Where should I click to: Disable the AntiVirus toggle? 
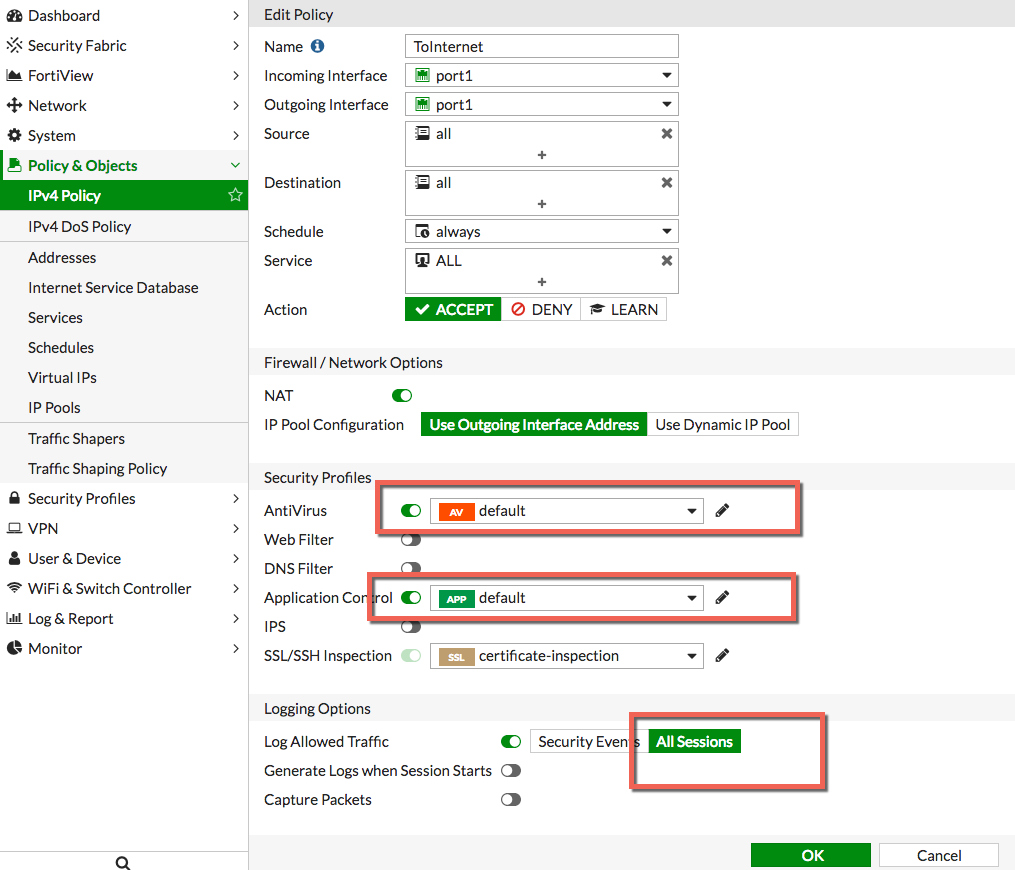pos(411,510)
